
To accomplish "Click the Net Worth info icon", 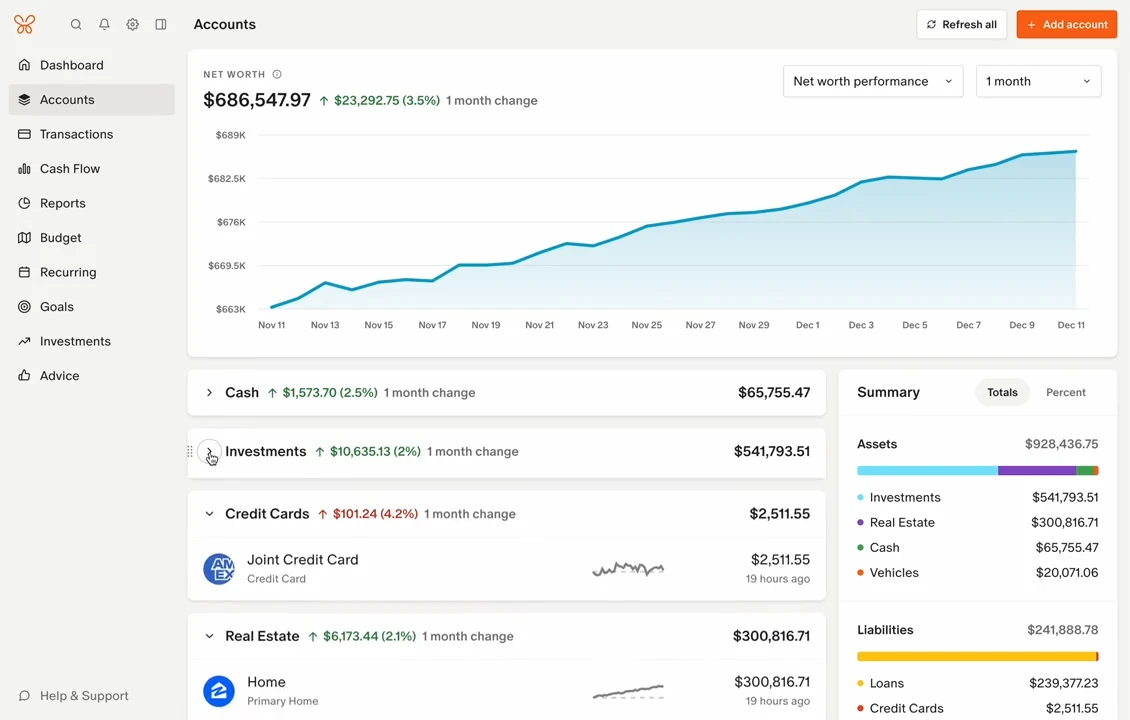I will point(277,74).
